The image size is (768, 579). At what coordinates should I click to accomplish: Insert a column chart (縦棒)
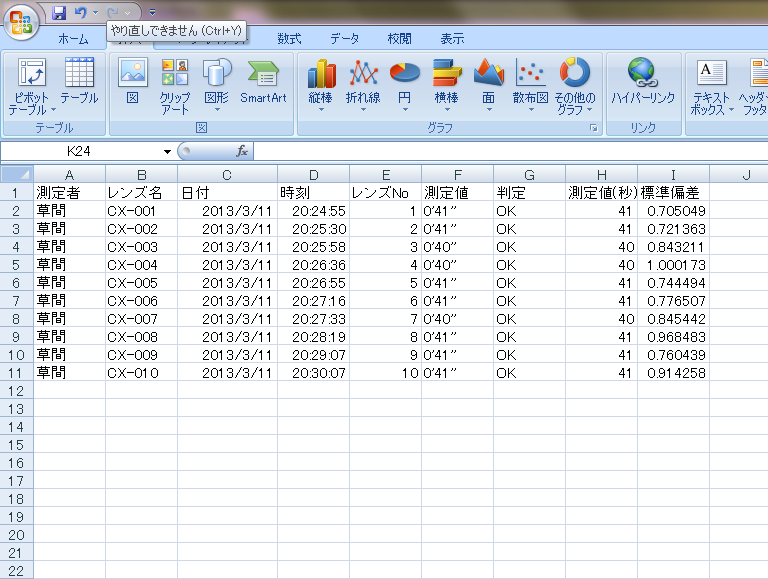click(321, 85)
